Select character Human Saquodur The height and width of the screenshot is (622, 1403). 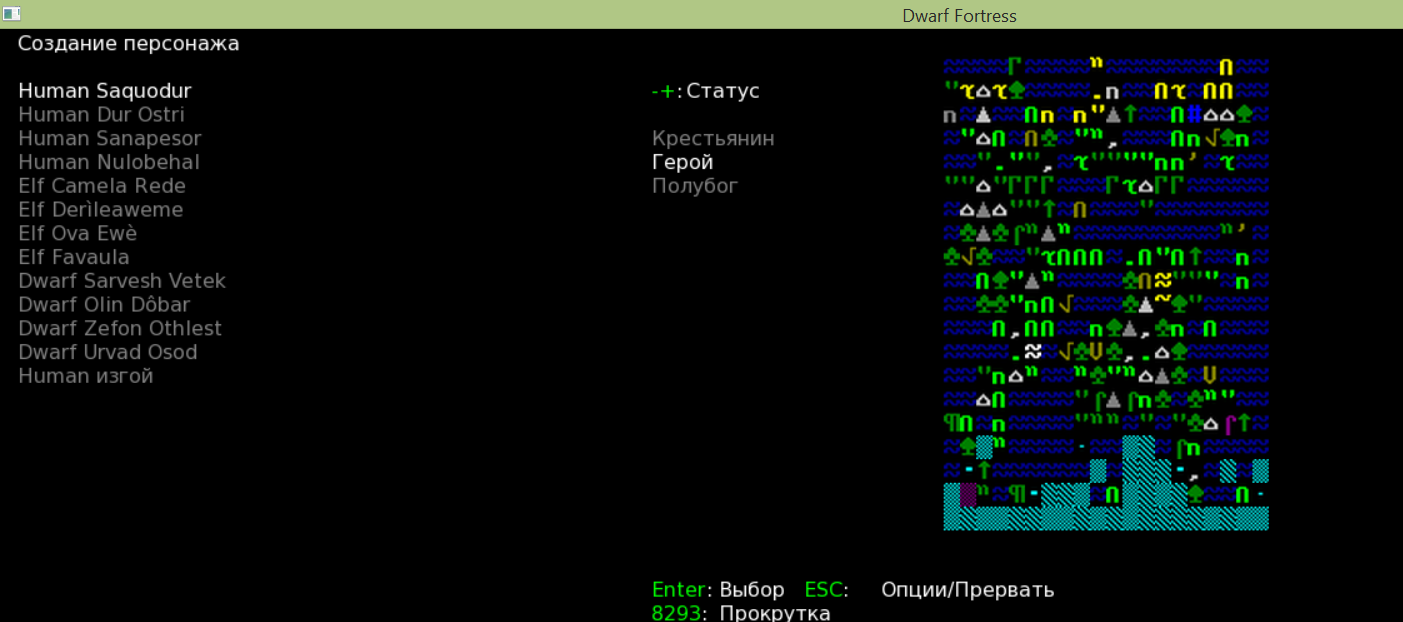coord(104,91)
